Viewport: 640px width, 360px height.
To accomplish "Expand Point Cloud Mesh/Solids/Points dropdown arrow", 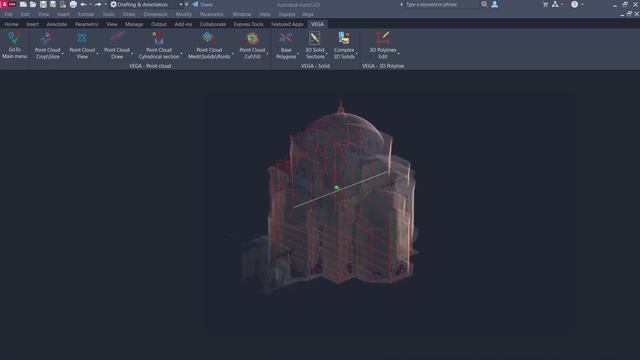I will [x=233, y=53].
